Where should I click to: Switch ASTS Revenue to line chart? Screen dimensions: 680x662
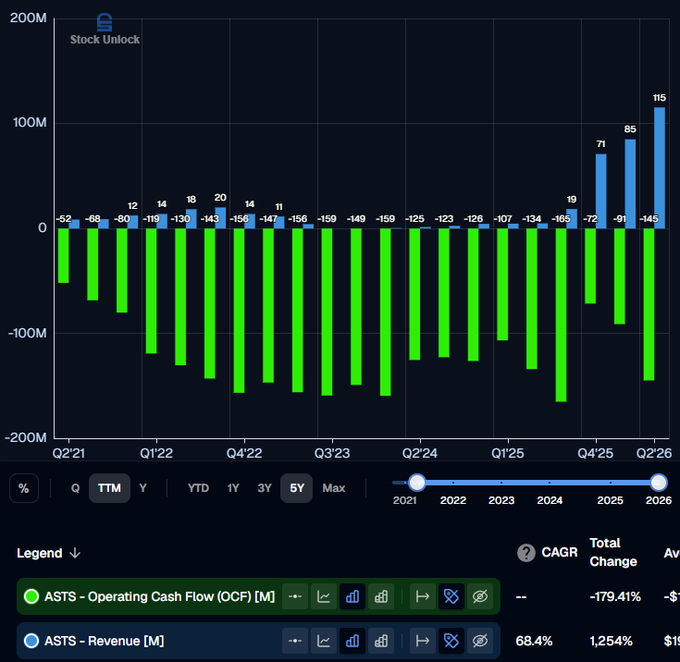324,641
